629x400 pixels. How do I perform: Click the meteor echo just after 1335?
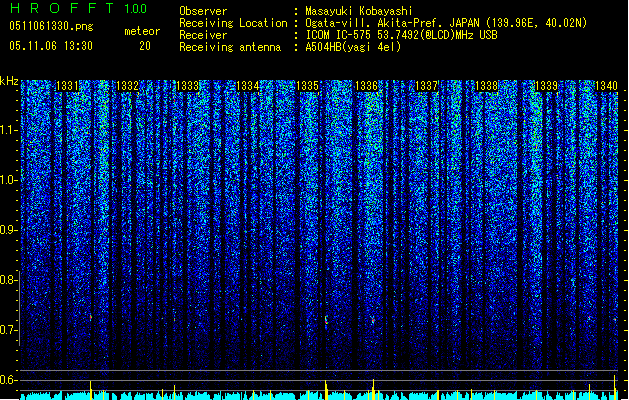coord(326,321)
